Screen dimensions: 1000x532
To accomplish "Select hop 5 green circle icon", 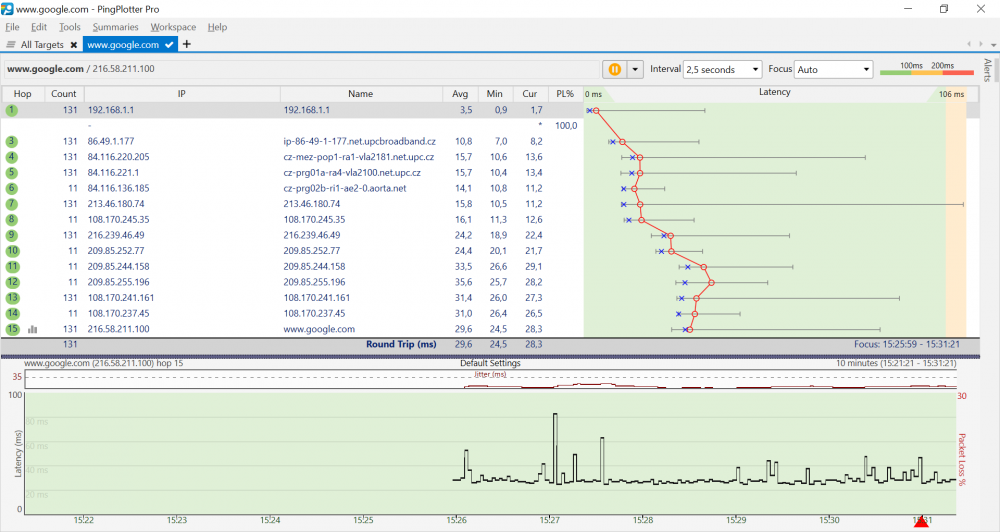I will tap(11, 172).
